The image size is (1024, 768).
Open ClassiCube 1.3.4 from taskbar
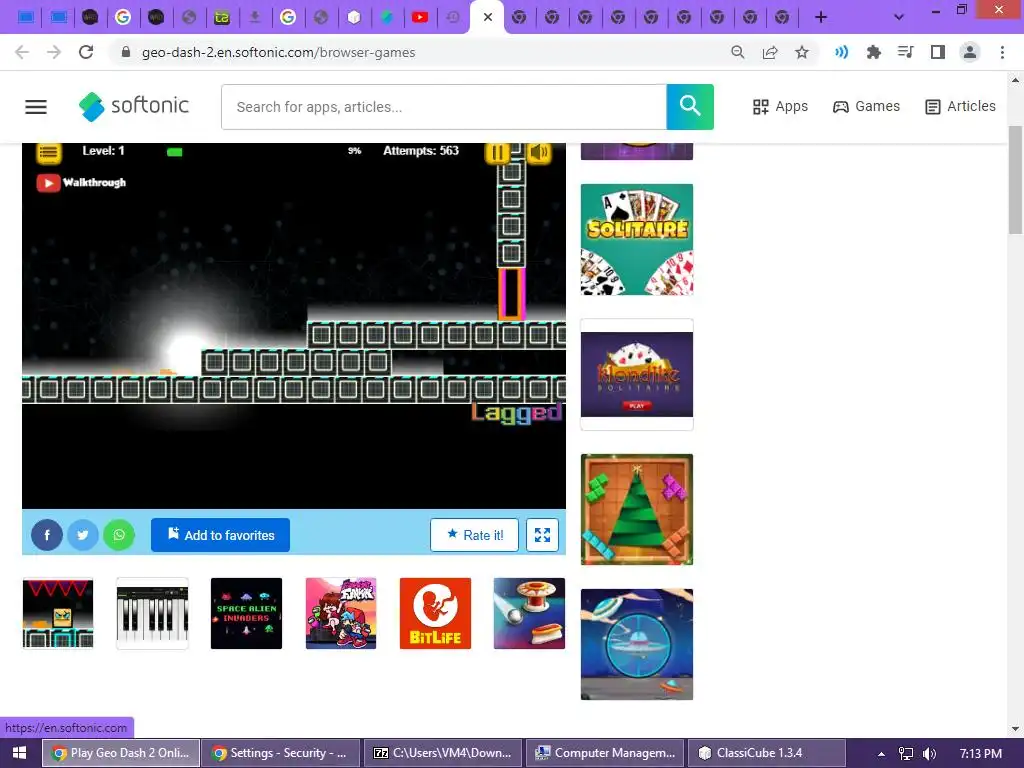[x=767, y=753]
